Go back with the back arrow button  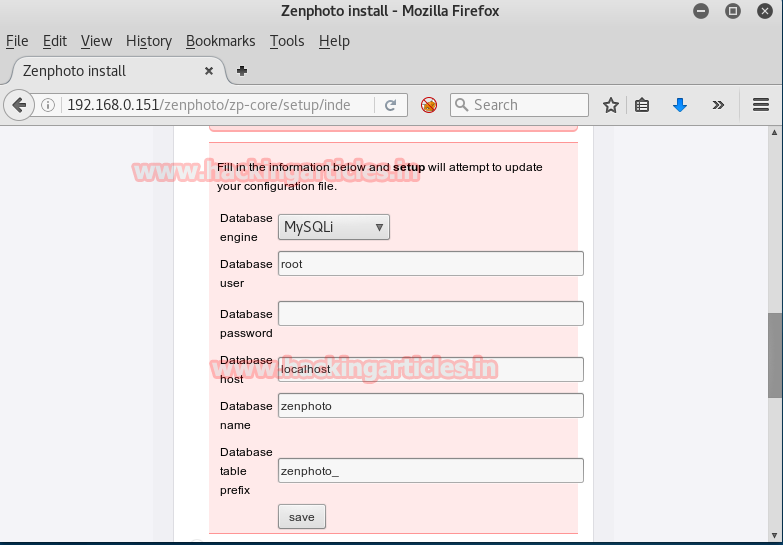[19, 105]
